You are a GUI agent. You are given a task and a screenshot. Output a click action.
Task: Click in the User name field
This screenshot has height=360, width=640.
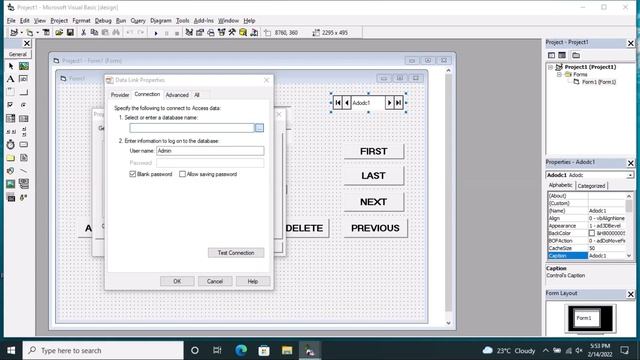click(210, 151)
